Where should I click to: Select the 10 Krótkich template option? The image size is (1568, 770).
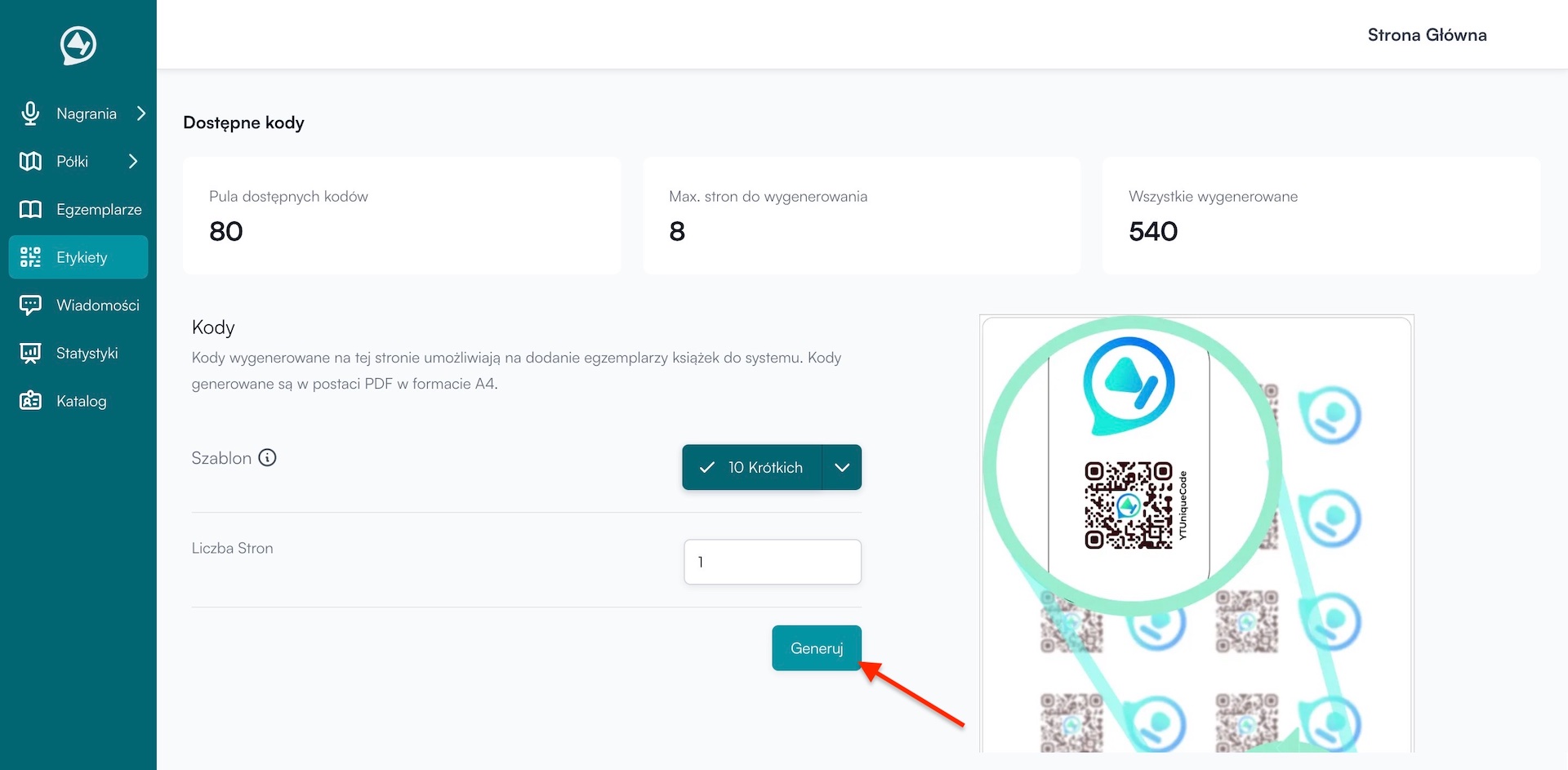click(x=752, y=467)
